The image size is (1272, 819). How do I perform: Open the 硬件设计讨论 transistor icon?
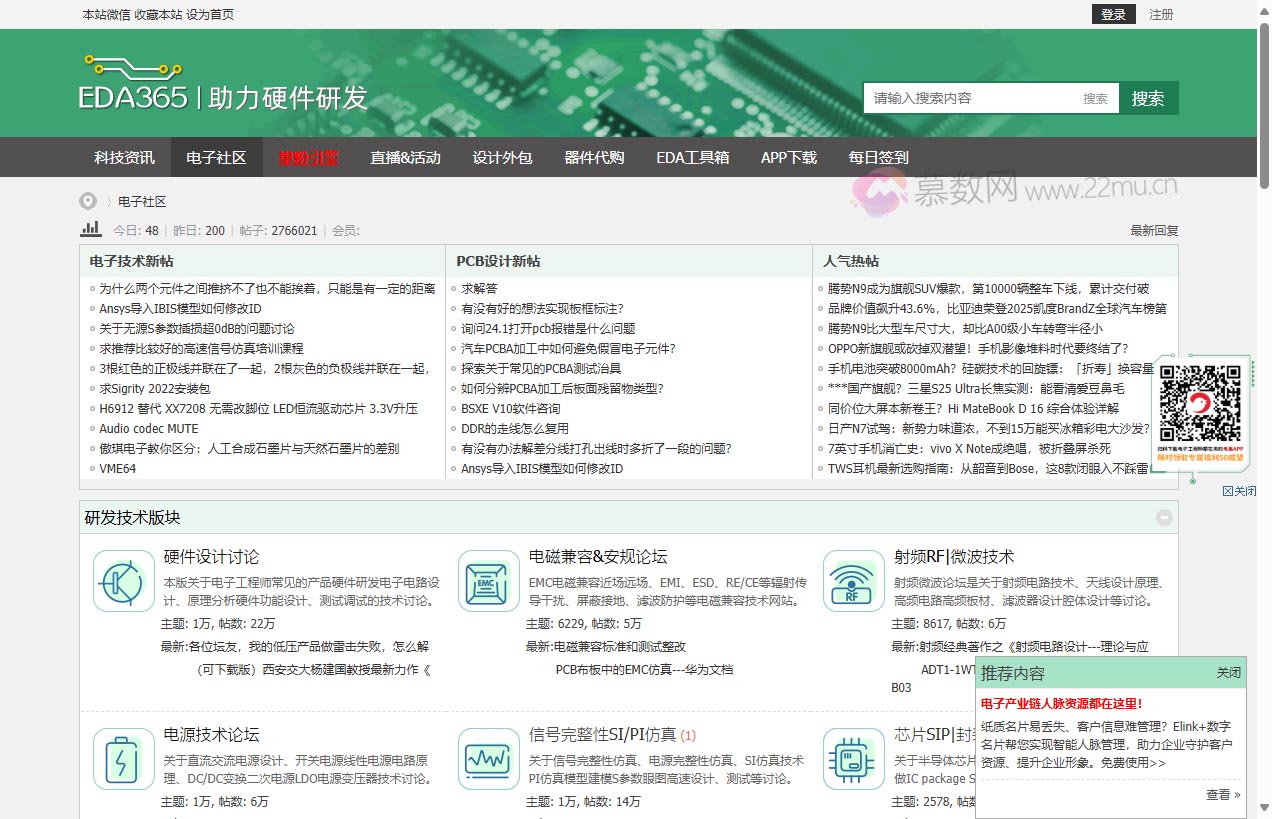coord(124,581)
